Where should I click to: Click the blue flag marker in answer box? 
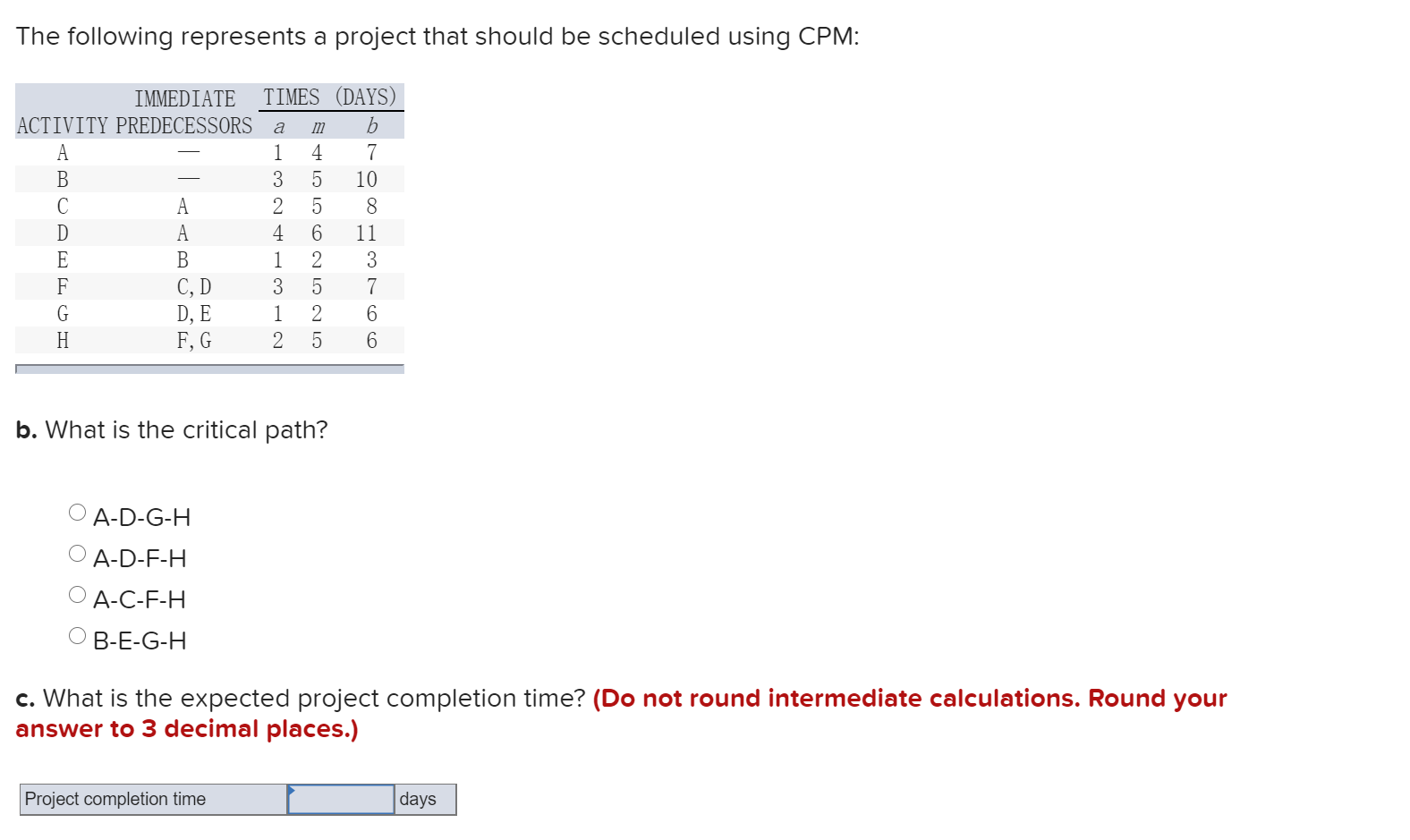tap(293, 791)
